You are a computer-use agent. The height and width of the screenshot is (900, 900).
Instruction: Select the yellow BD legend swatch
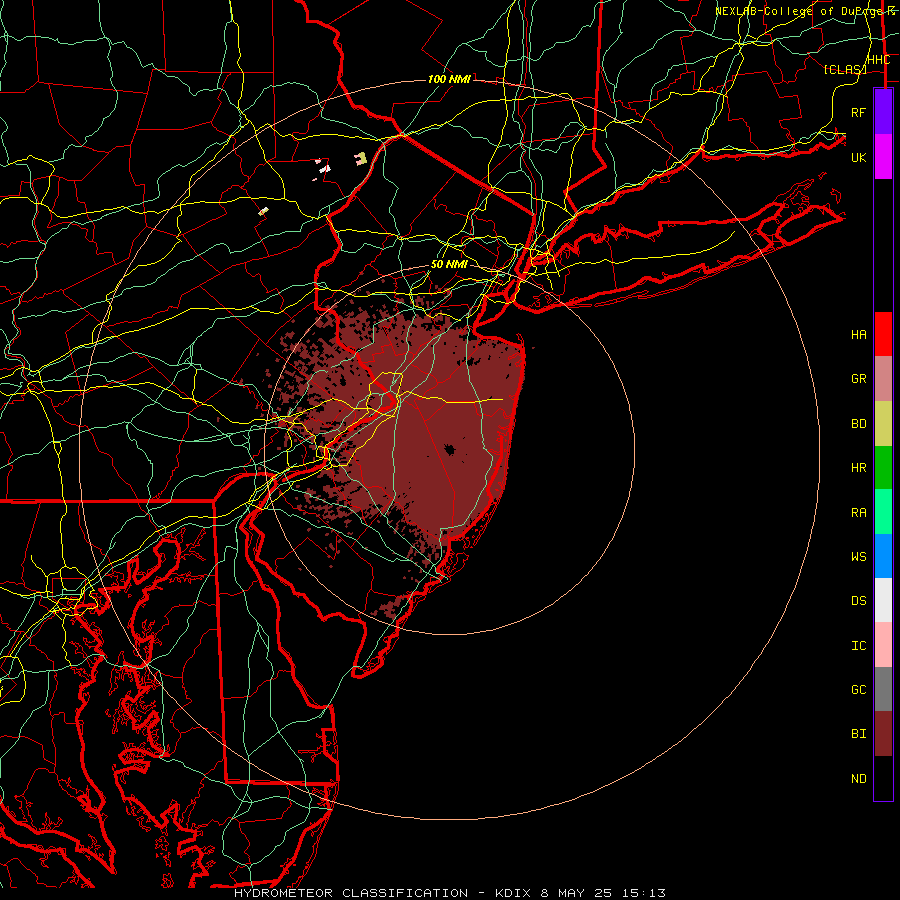(x=883, y=423)
